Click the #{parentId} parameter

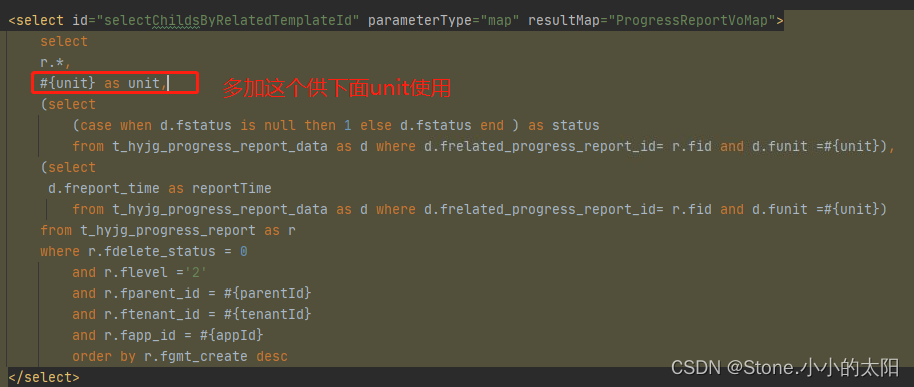pyautogui.click(x=268, y=293)
